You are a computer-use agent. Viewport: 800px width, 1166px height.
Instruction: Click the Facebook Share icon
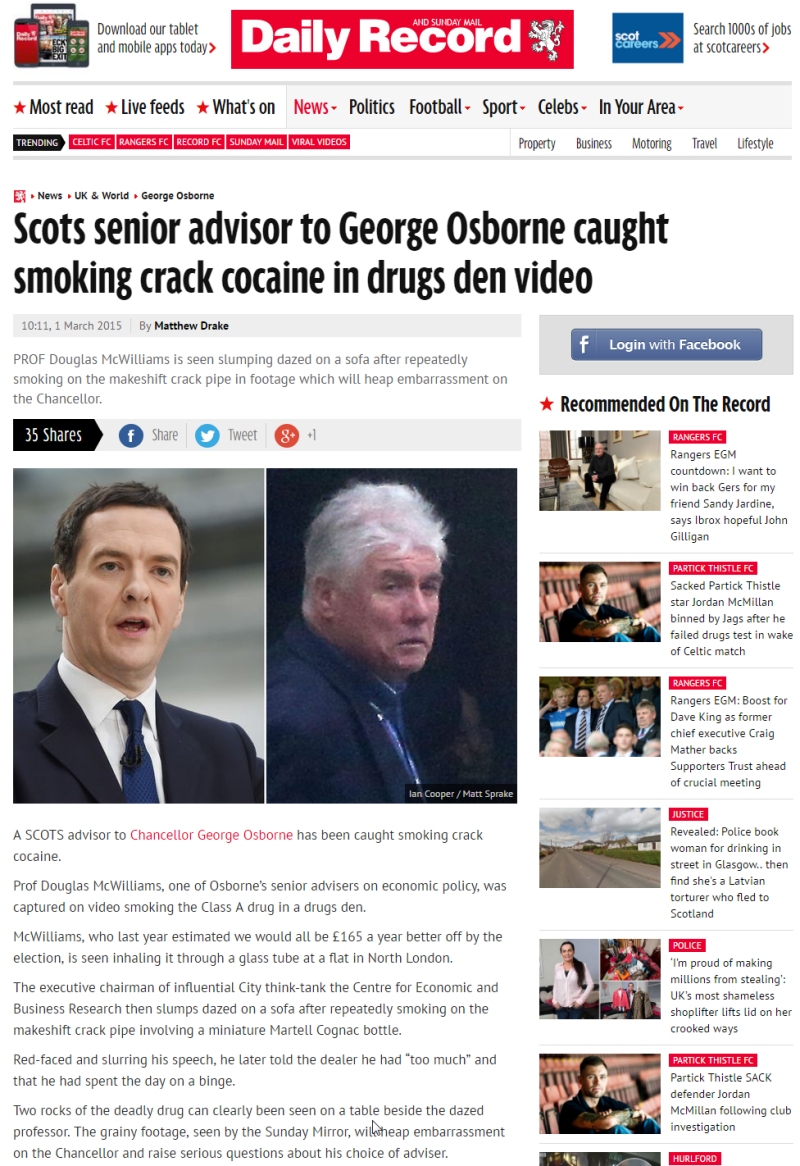[x=131, y=436]
